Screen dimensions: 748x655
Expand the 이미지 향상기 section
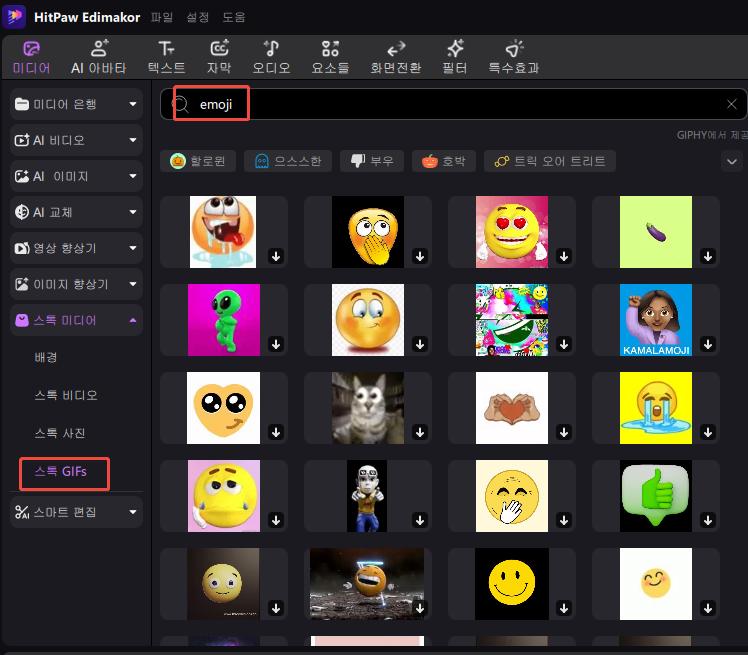tap(76, 284)
